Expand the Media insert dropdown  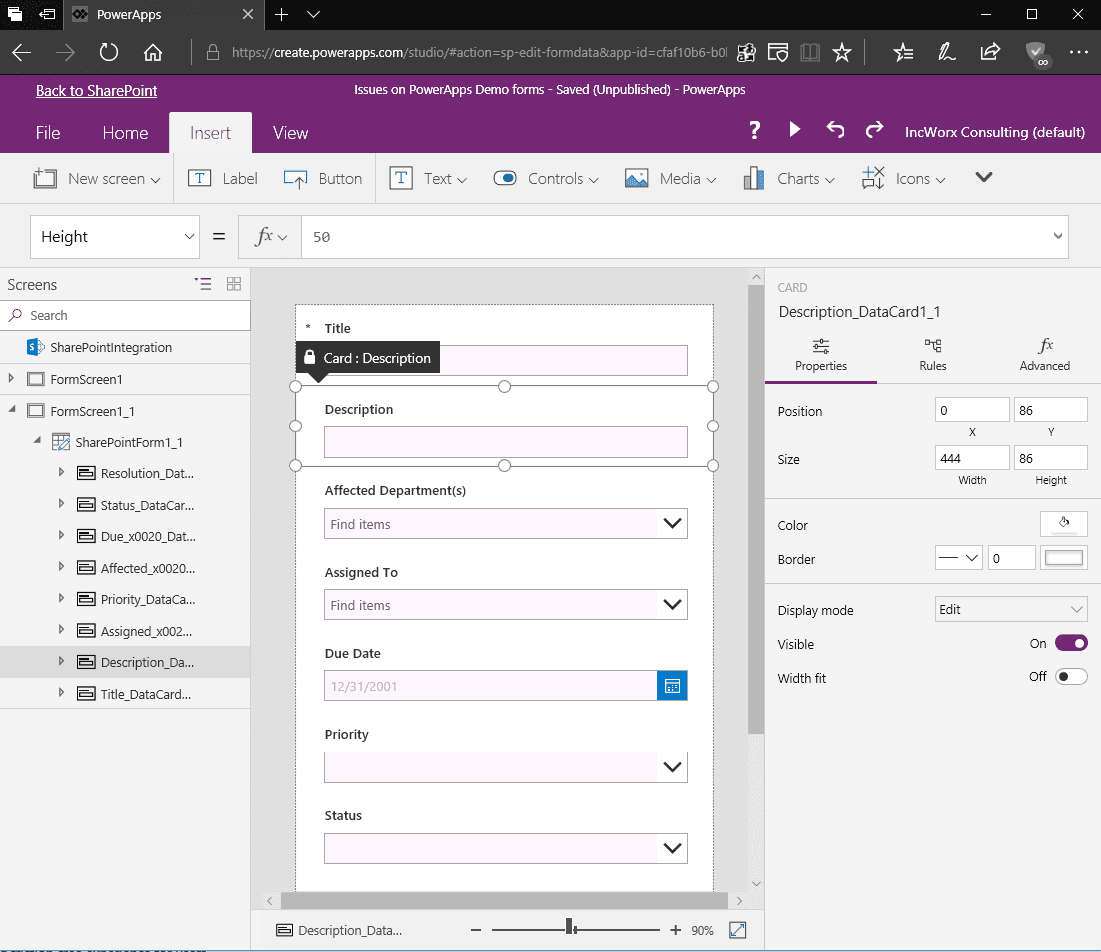[x=711, y=178]
